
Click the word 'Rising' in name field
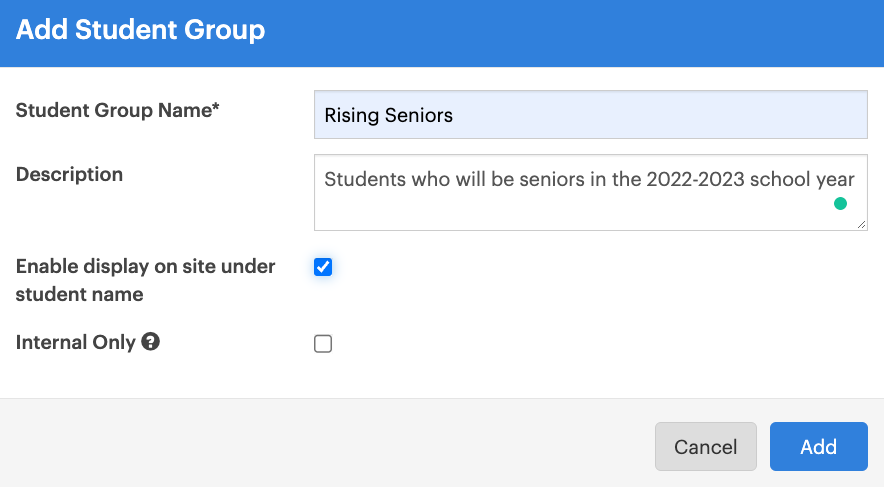coord(352,116)
